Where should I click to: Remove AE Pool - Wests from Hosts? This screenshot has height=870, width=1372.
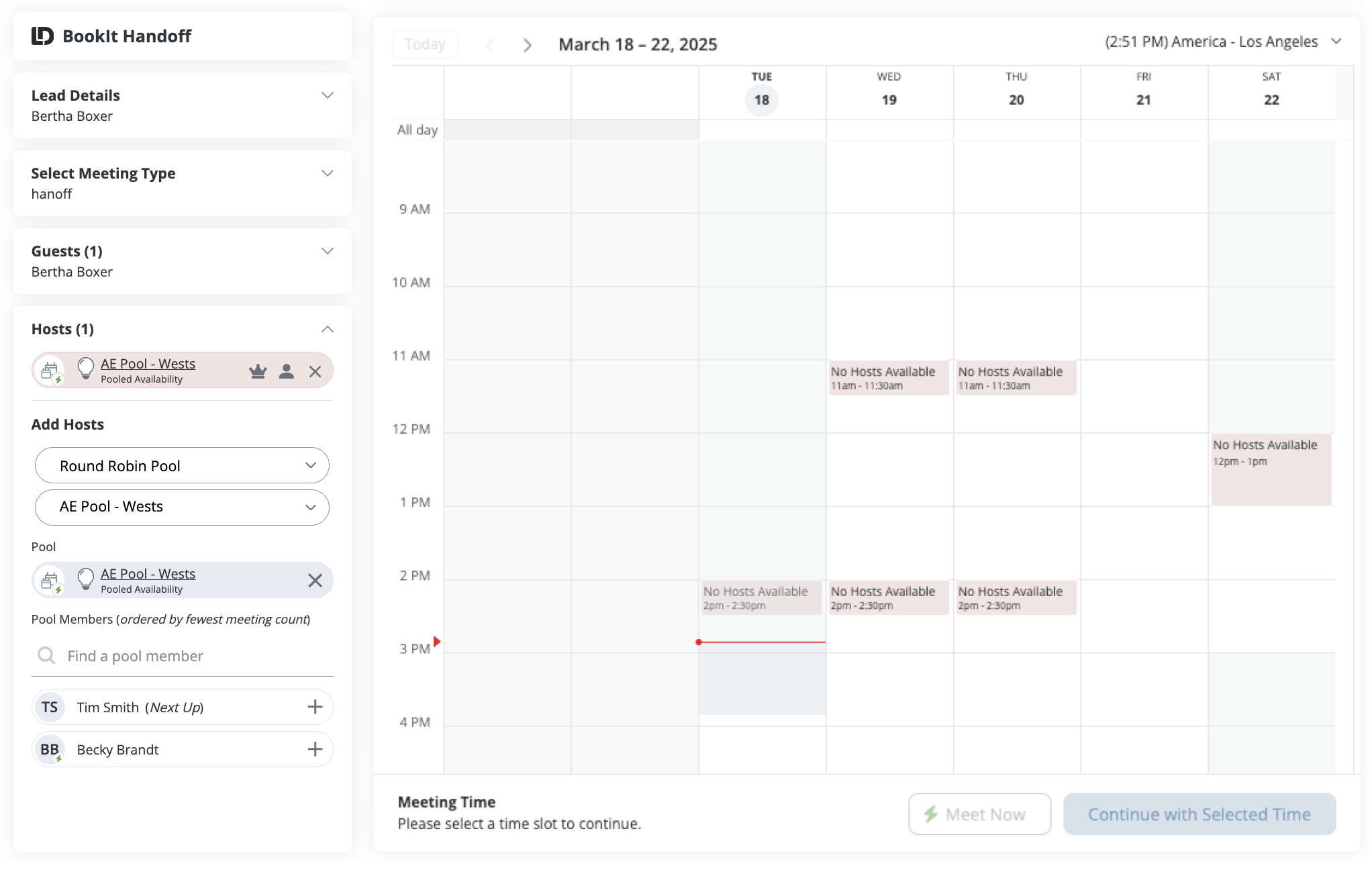[x=315, y=371]
